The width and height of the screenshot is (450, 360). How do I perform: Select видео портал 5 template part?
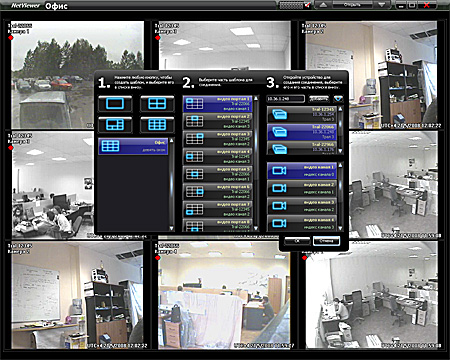218,174
